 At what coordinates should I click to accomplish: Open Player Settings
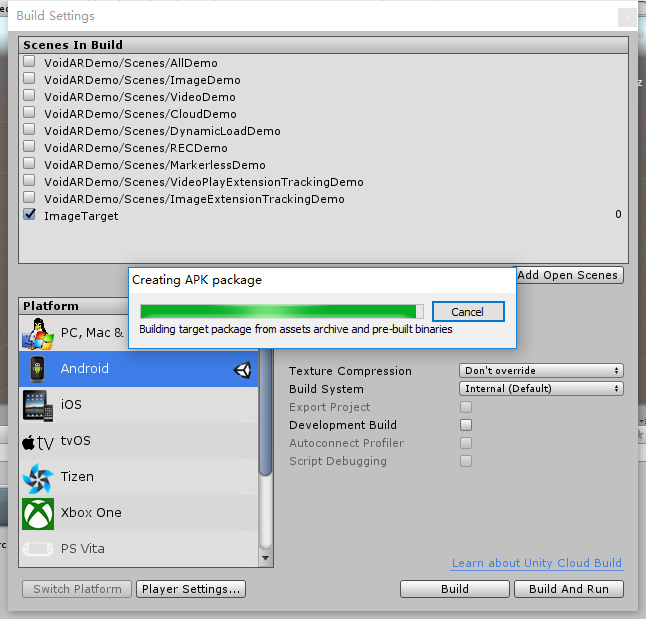[x=191, y=589]
